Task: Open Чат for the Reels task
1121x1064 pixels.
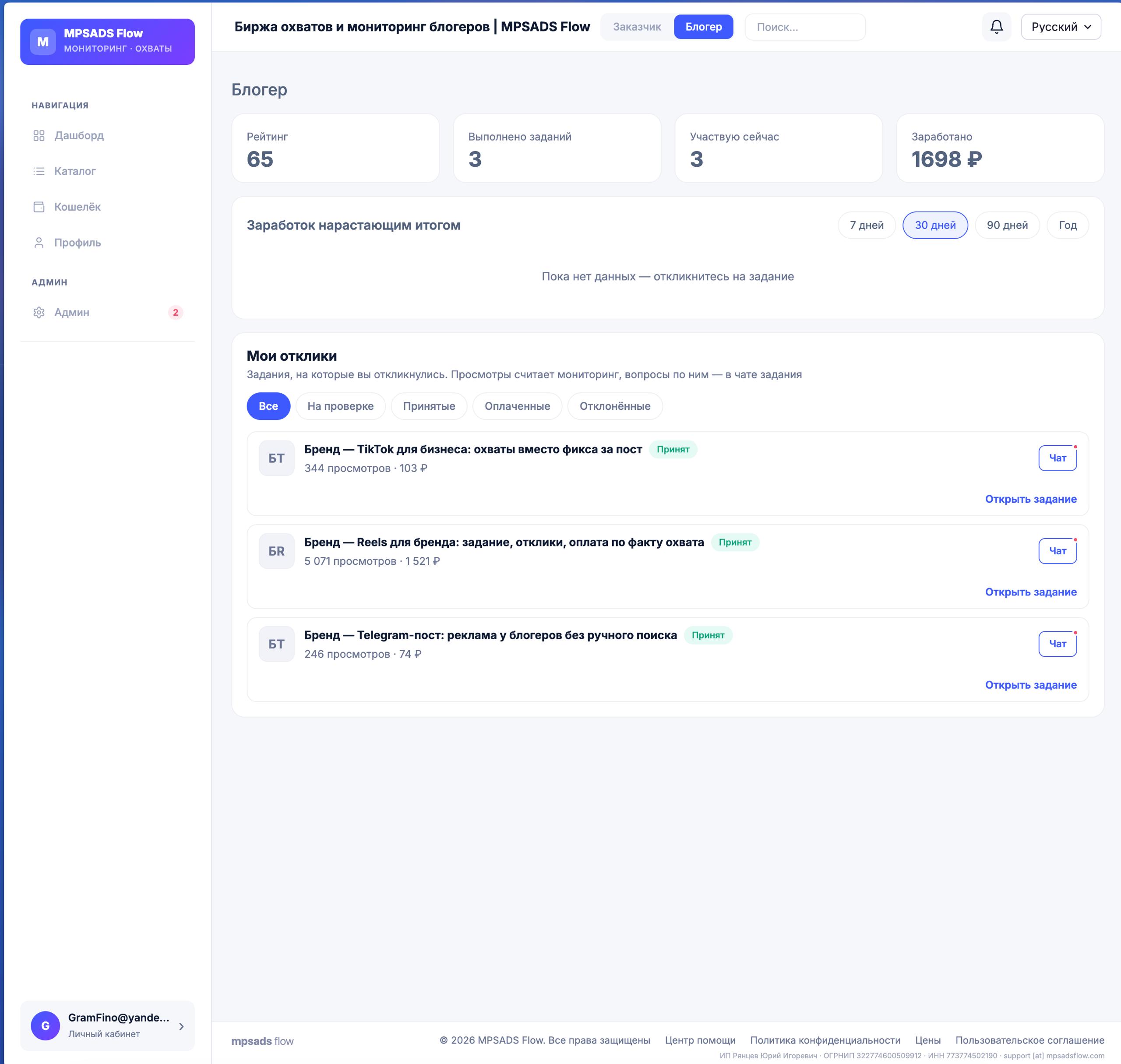Action: [x=1058, y=551]
